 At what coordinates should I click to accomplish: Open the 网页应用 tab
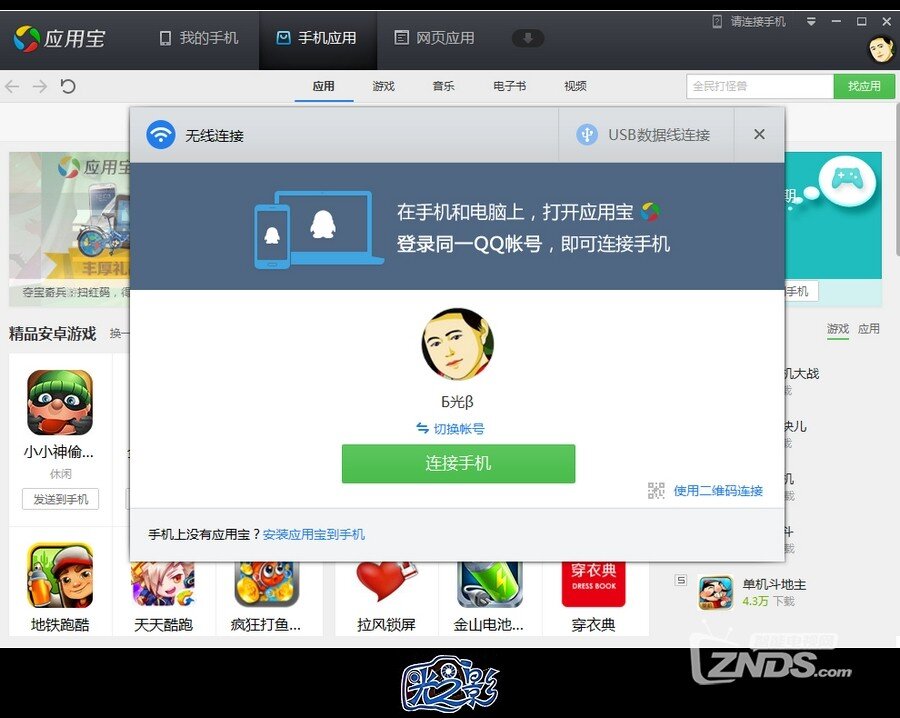[435, 38]
